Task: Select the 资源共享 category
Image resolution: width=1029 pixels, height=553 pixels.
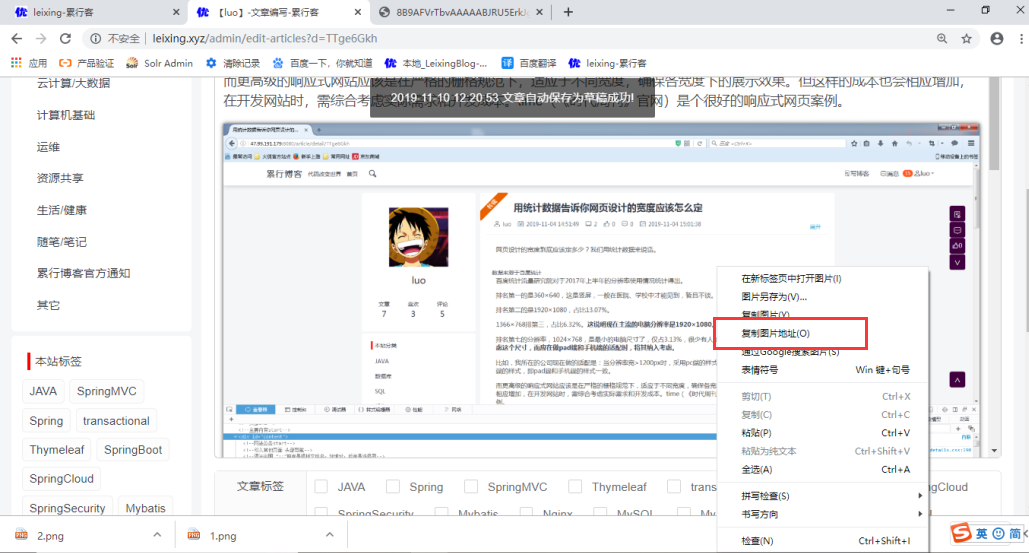Action: coord(60,178)
